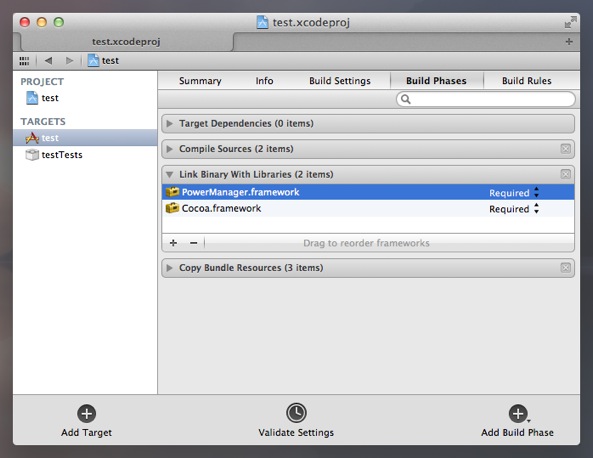Click Validate Settings button
Image resolution: width=593 pixels, height=458 pixels.
pos(296,421)
